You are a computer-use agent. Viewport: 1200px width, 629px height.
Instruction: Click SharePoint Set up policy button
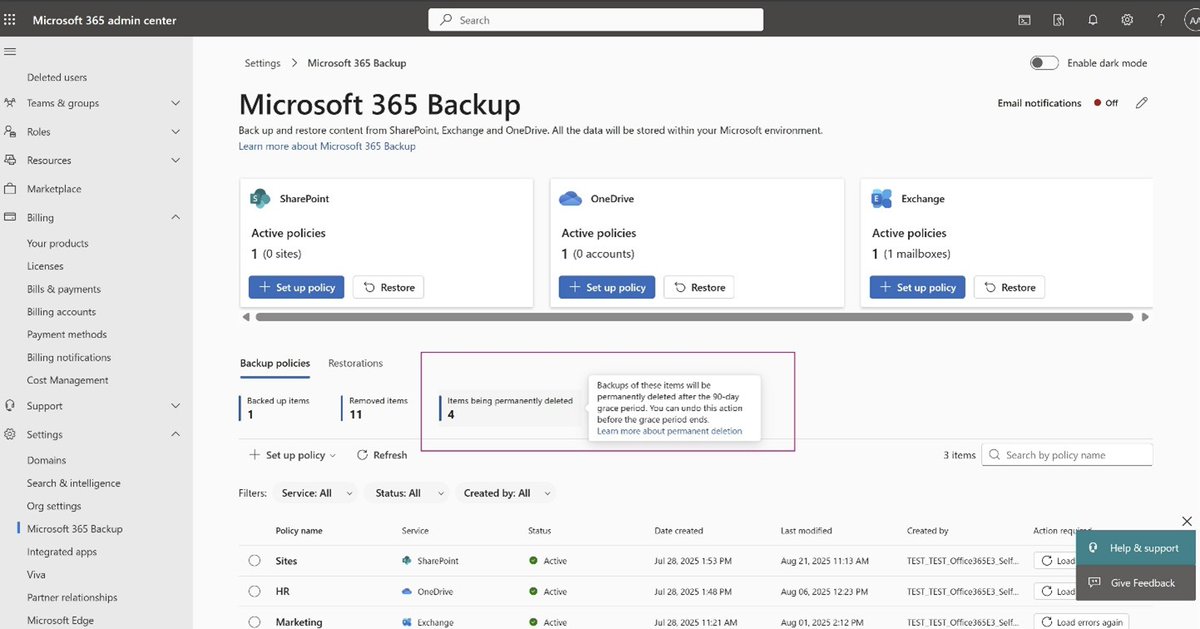[296, 287]
